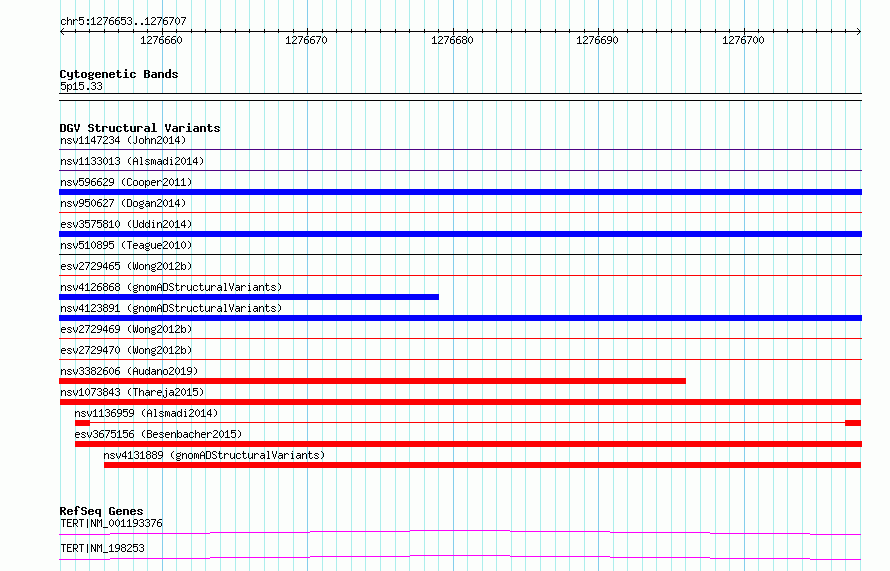Click the right arrow end of the ruler
Screen dimensions: 890x571
pos(859,31)
